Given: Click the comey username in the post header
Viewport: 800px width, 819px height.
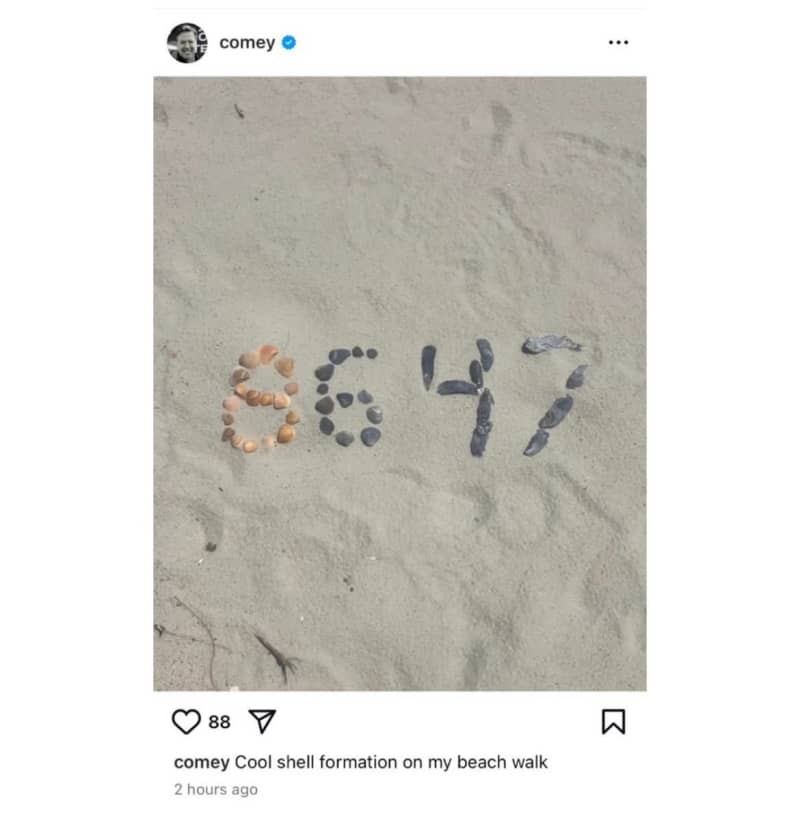Looking at the screenshot, I should coord(247,42).
